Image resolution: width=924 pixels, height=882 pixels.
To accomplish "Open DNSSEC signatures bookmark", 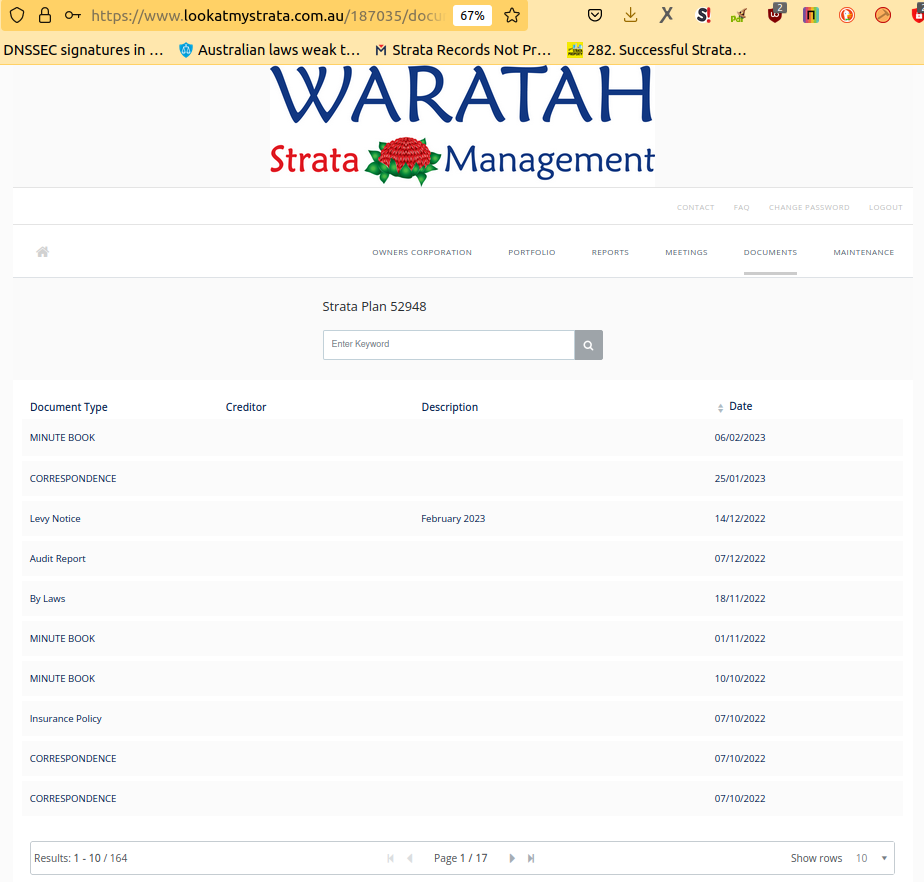I will coord(83,50).
